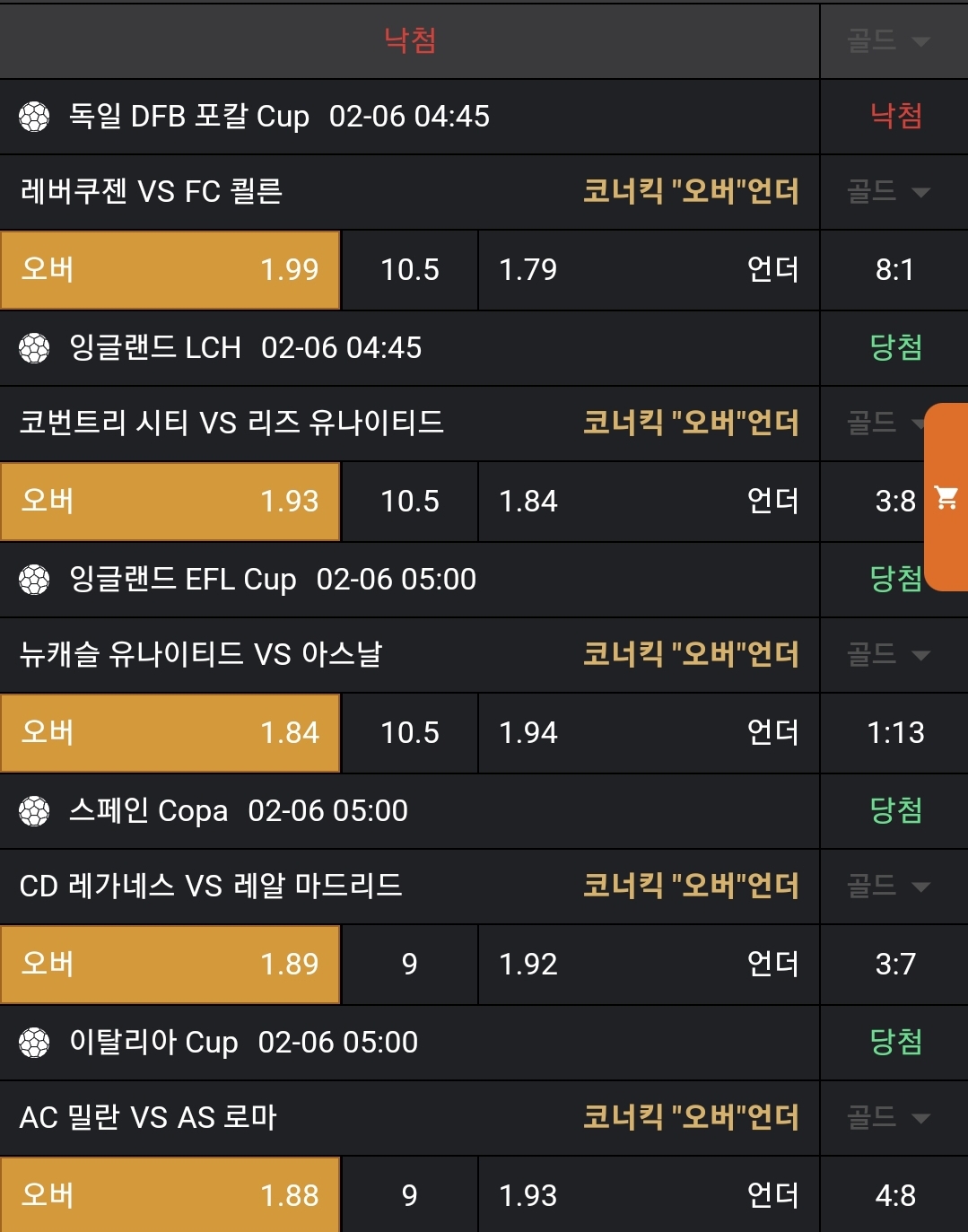Open the orange shopping cart panel
The width and height of the screenshot is (968, 1232).
[x=946, y=497]
